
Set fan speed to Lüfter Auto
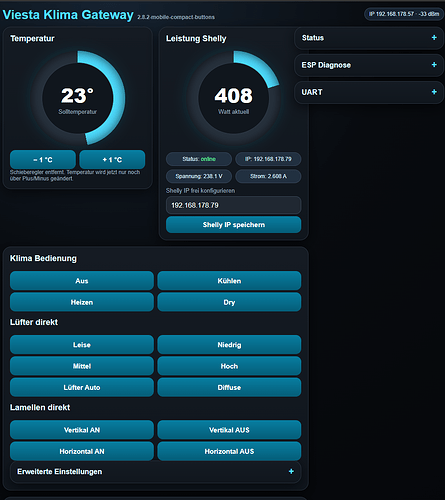click(x=82, y=387)
